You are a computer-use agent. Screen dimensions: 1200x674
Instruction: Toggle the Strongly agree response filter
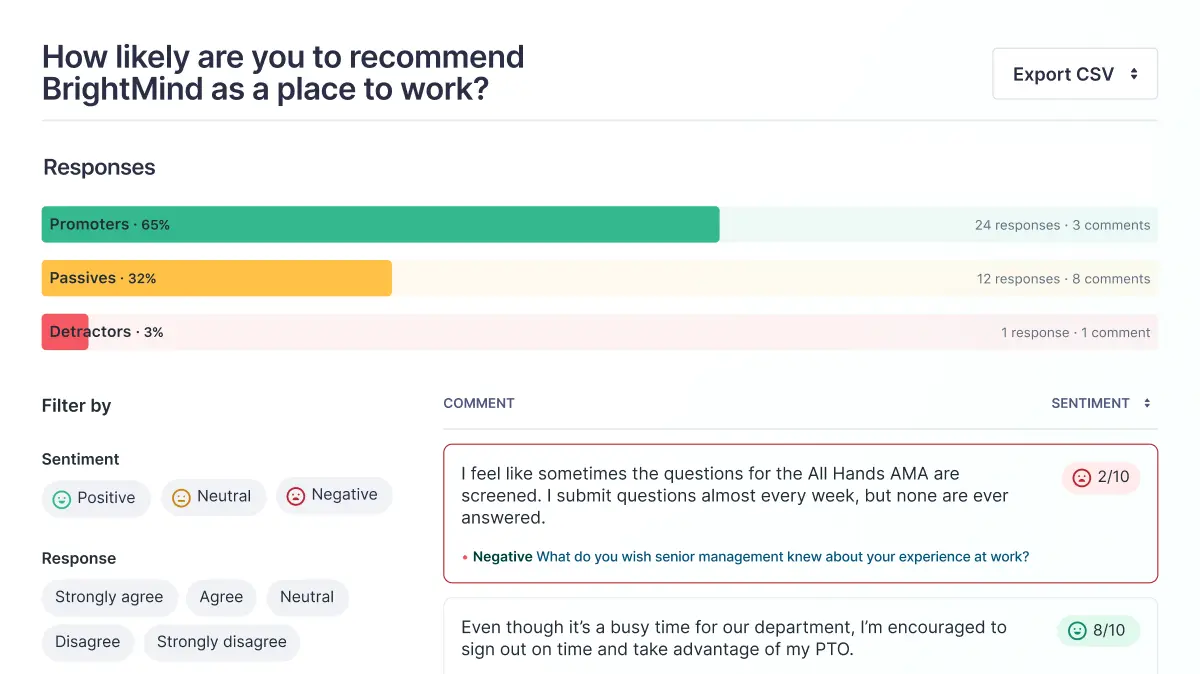pyautogui.click(x=109, y=597)
